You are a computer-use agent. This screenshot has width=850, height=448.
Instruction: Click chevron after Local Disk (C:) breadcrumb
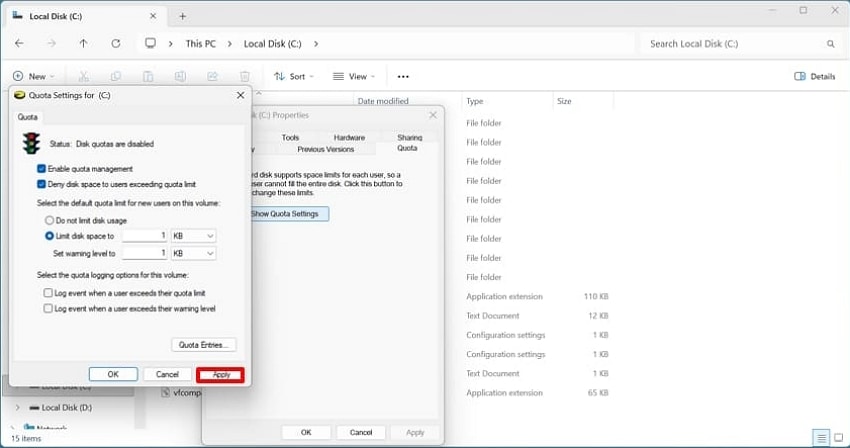coord(316,43)
